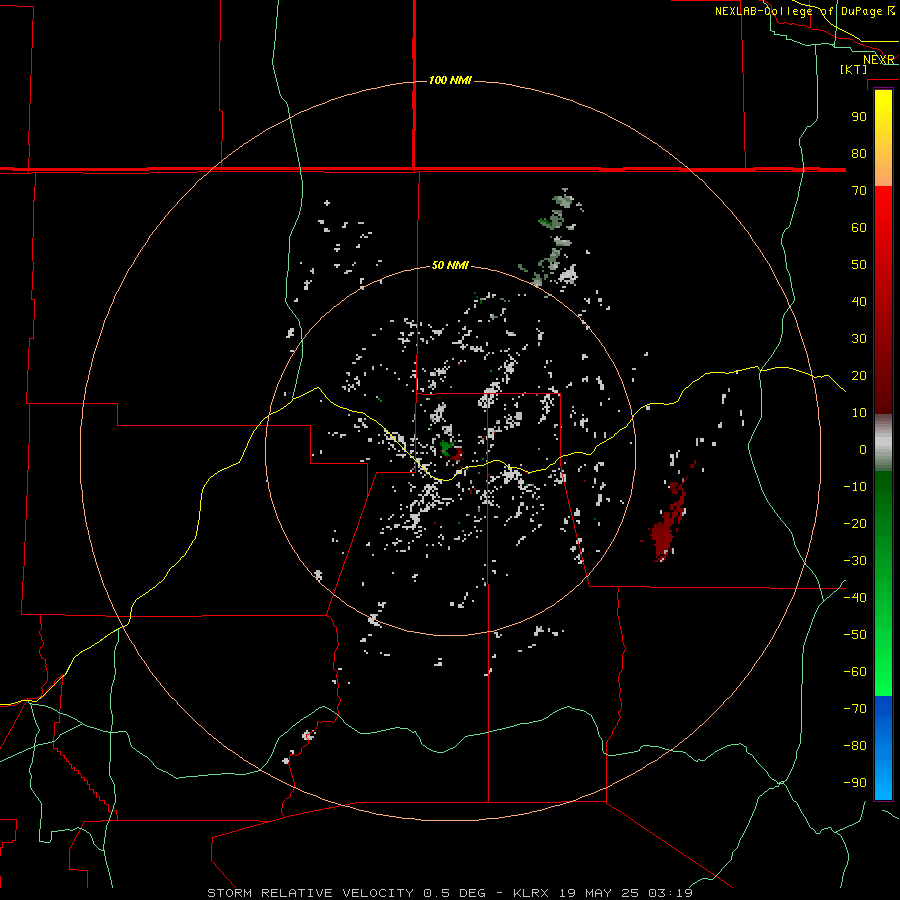Screen dimensions: 900x900
Task: Click the -80 value on velocity scale
Action: coord(855,746)
